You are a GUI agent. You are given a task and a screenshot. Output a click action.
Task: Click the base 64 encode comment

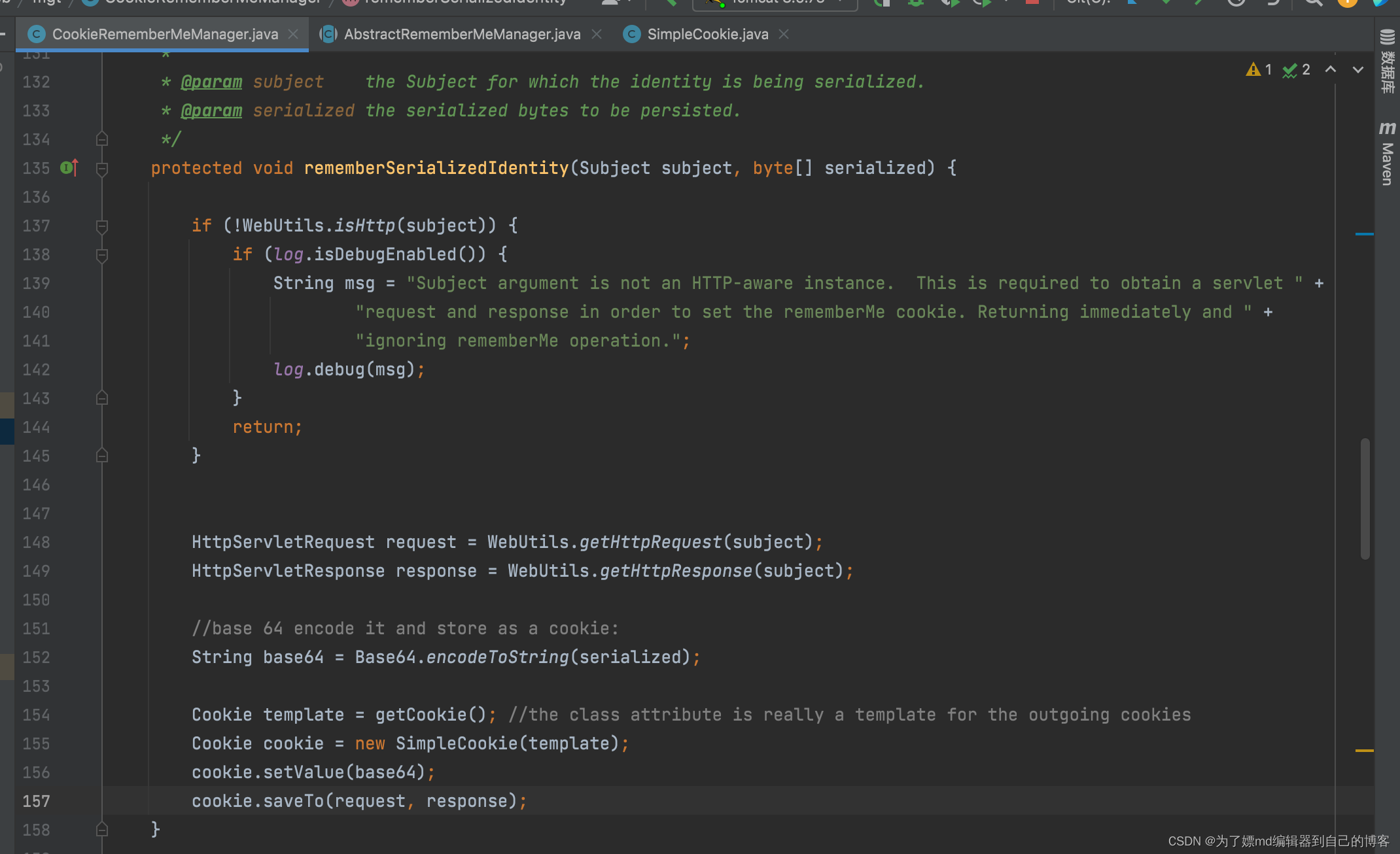click(405, 628)
